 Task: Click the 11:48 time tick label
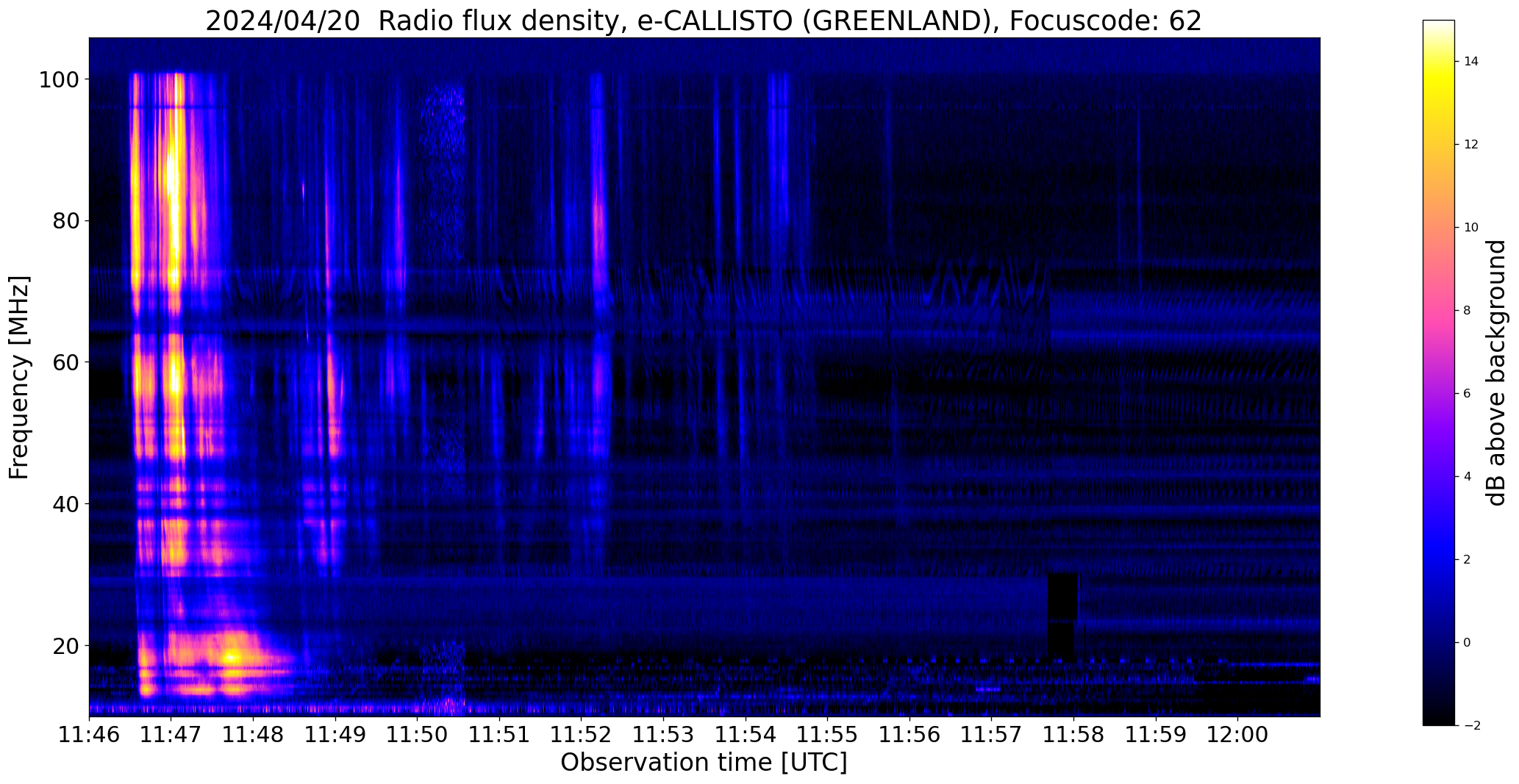pyautogui.click(x=254, y=735)
